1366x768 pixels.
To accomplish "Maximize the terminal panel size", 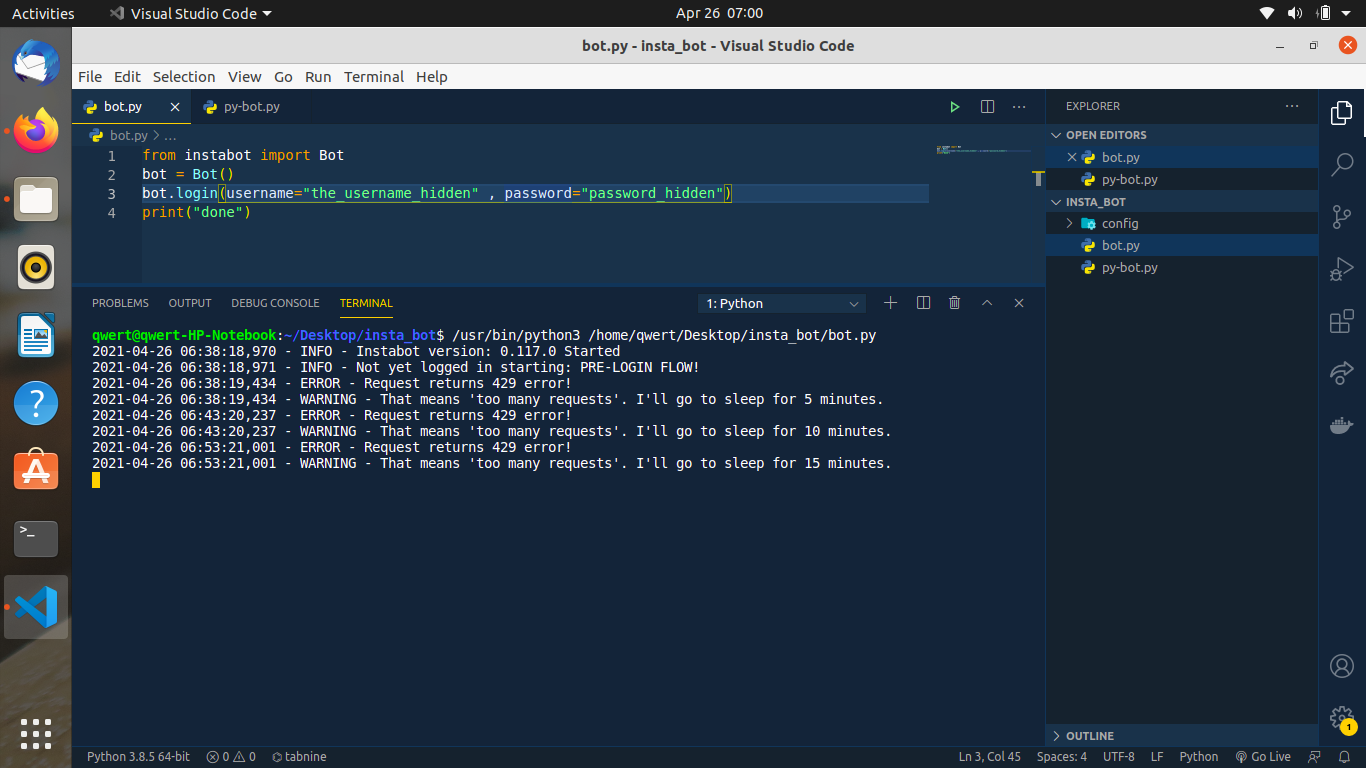I will click(987, 303).
